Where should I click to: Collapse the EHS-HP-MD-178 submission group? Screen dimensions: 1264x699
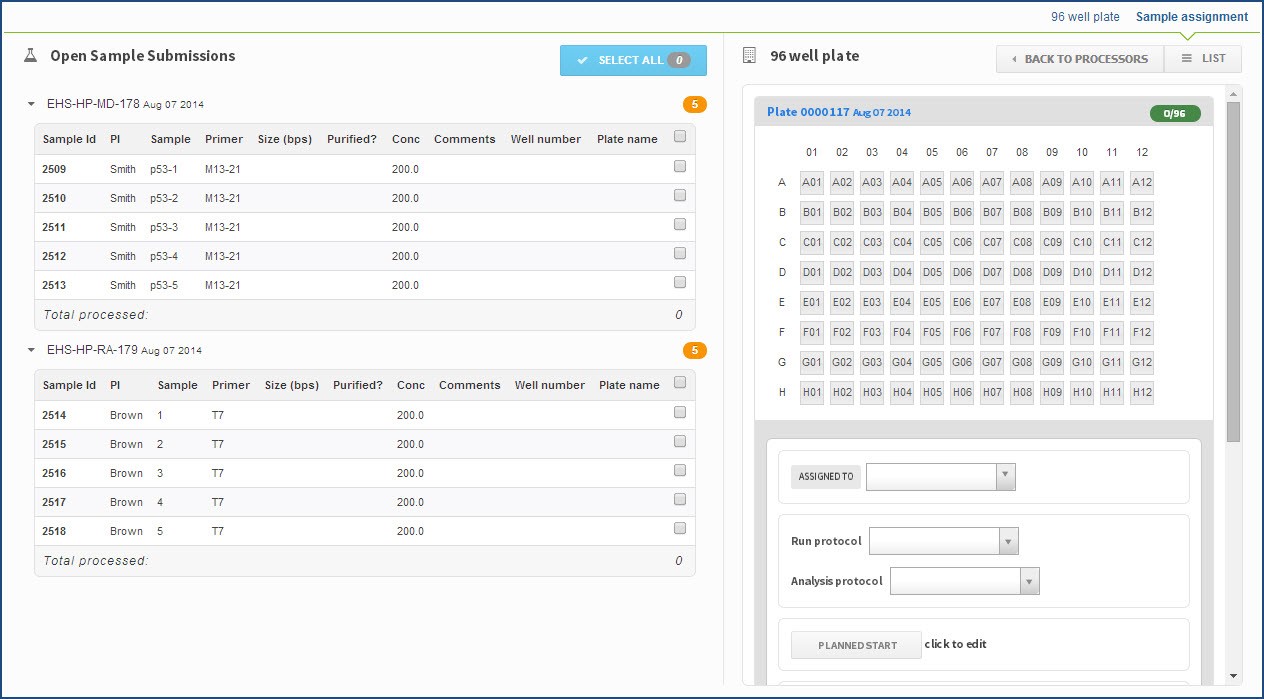coord(31,104)
